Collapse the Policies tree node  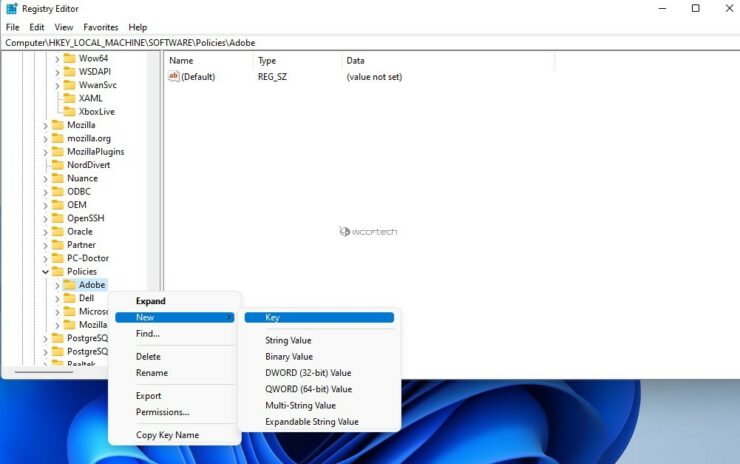(45, 272)
